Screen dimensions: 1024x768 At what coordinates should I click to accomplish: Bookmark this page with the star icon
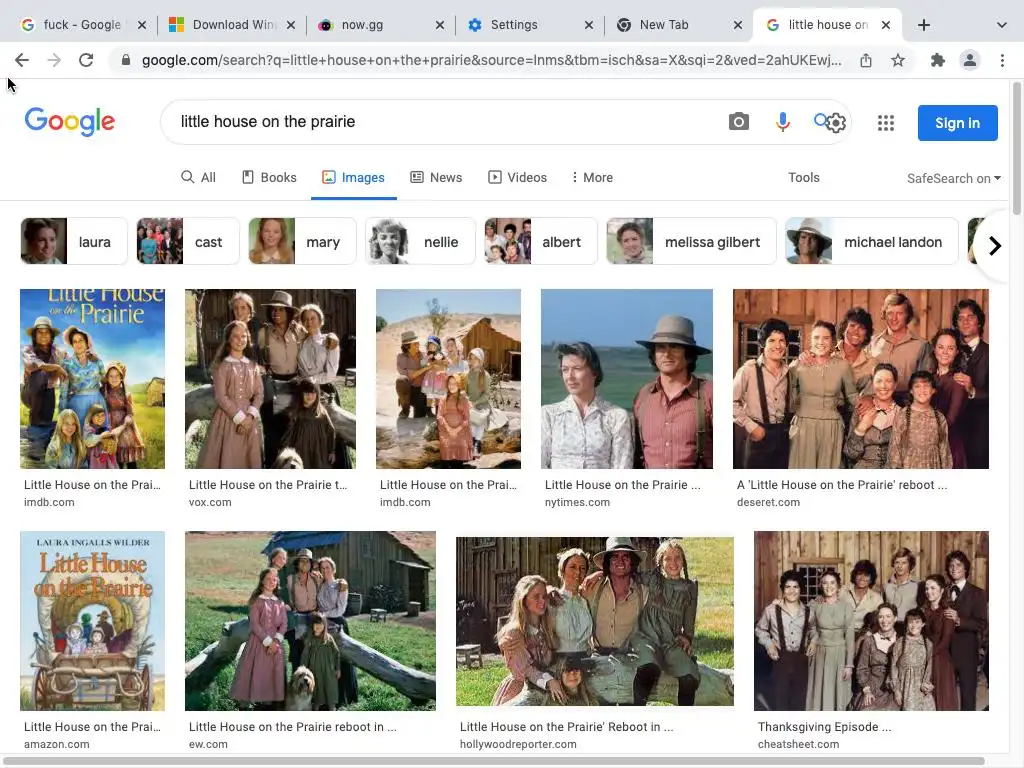[x=898, y=61]
